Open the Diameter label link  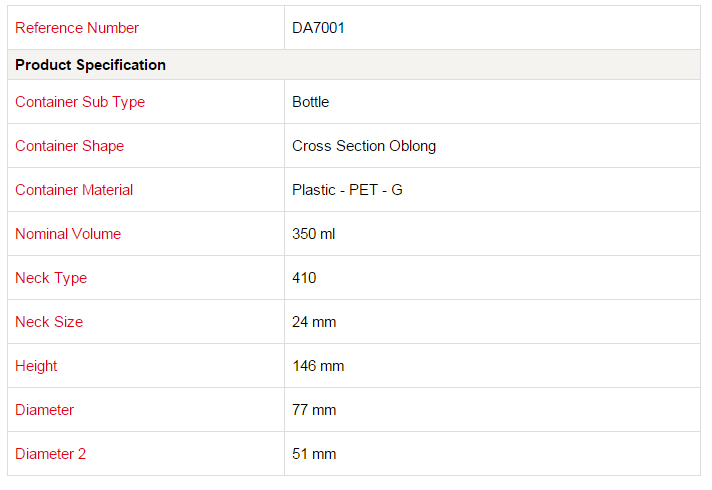point(44,410)
